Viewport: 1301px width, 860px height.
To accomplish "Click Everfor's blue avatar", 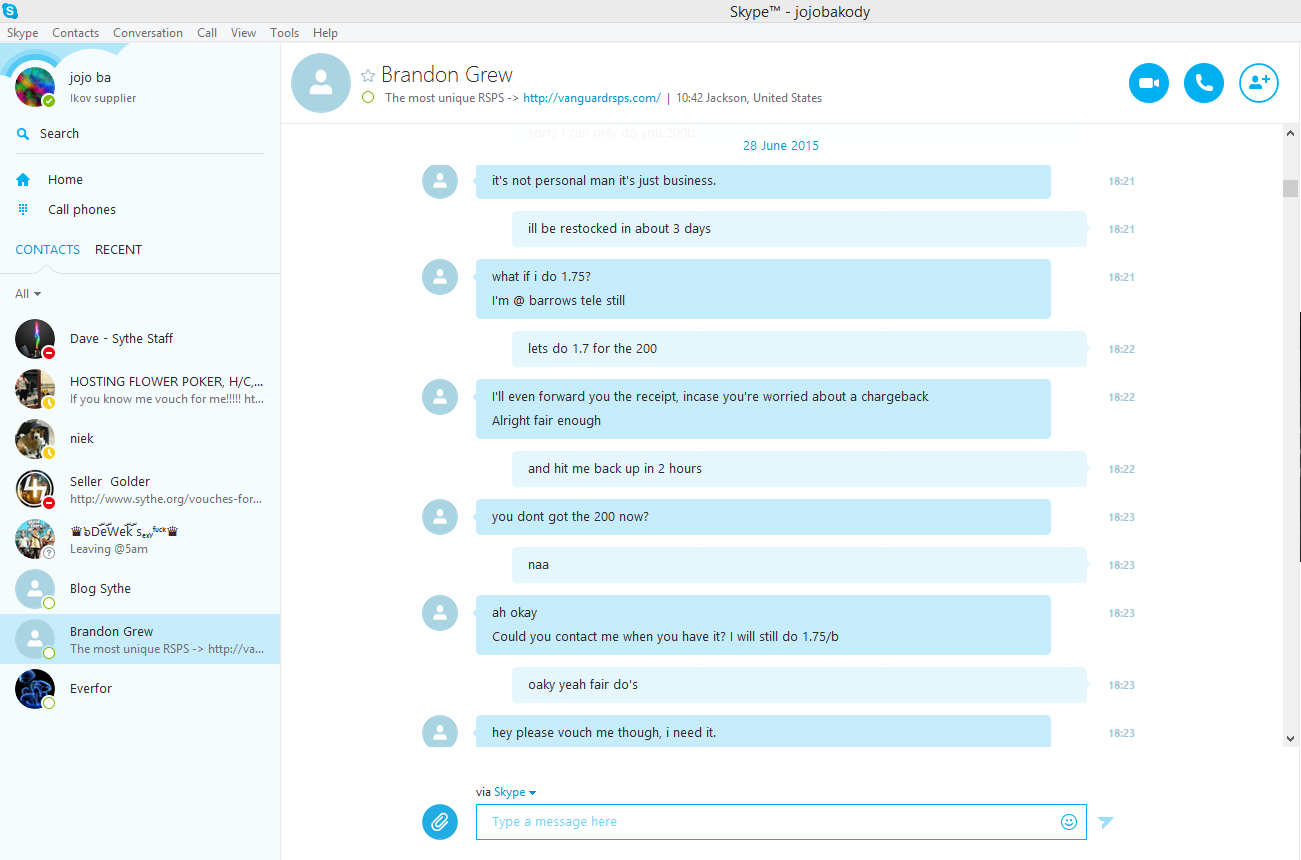I will (x=35, y=689).
